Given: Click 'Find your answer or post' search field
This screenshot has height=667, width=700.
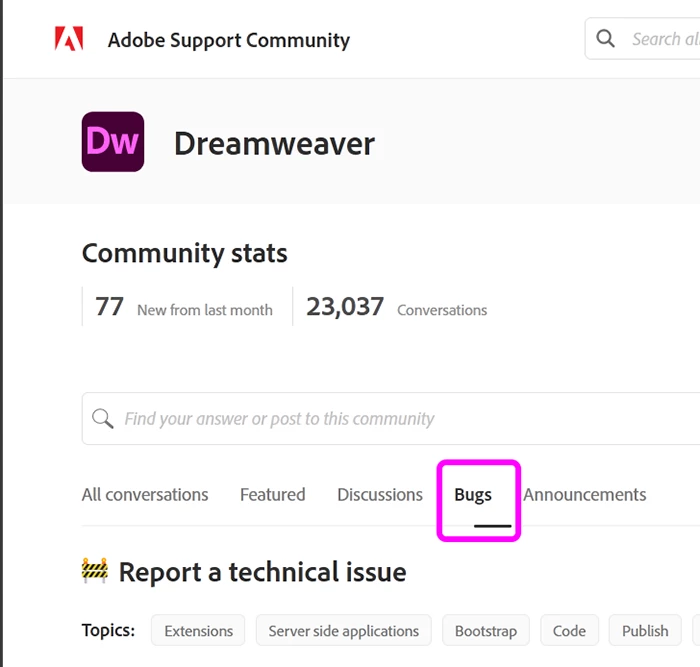Looking at the screenshot, I should 391,418.
